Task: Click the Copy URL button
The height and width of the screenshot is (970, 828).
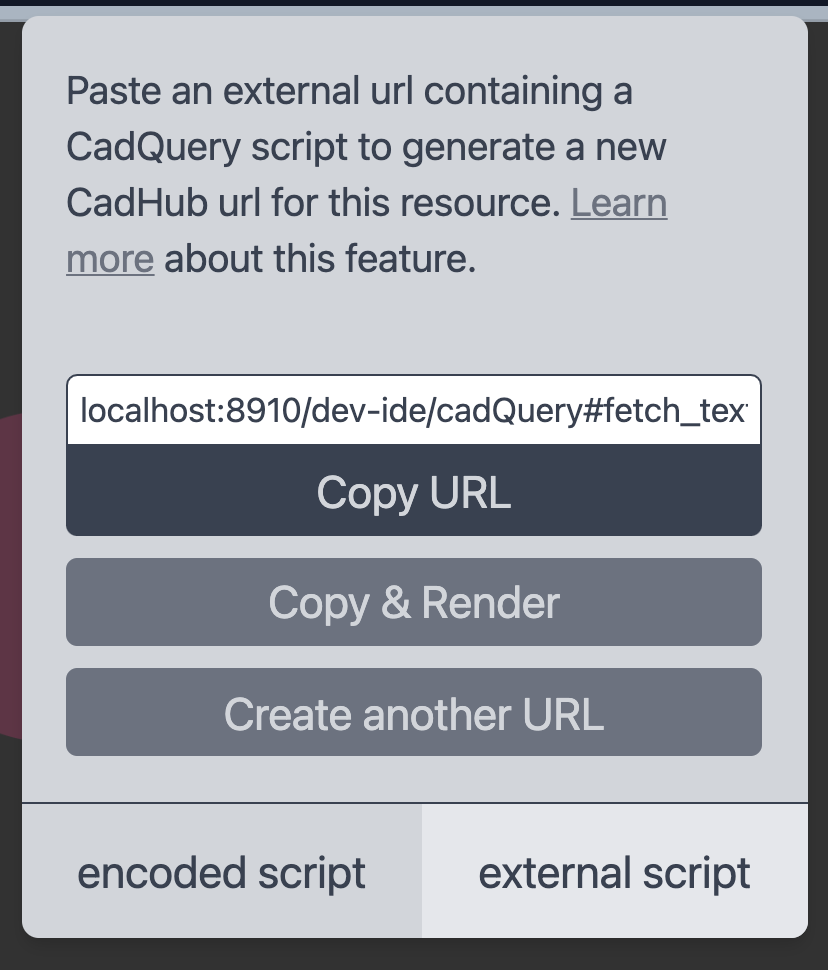Action: pyautogui.click(x=413, y=491)
